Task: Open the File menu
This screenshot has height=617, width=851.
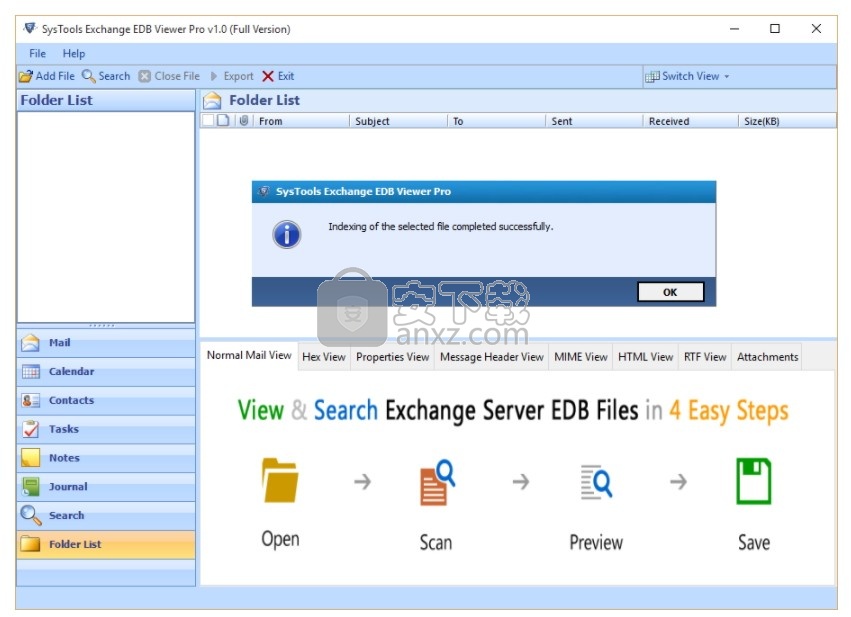Action: pos(37,53)
